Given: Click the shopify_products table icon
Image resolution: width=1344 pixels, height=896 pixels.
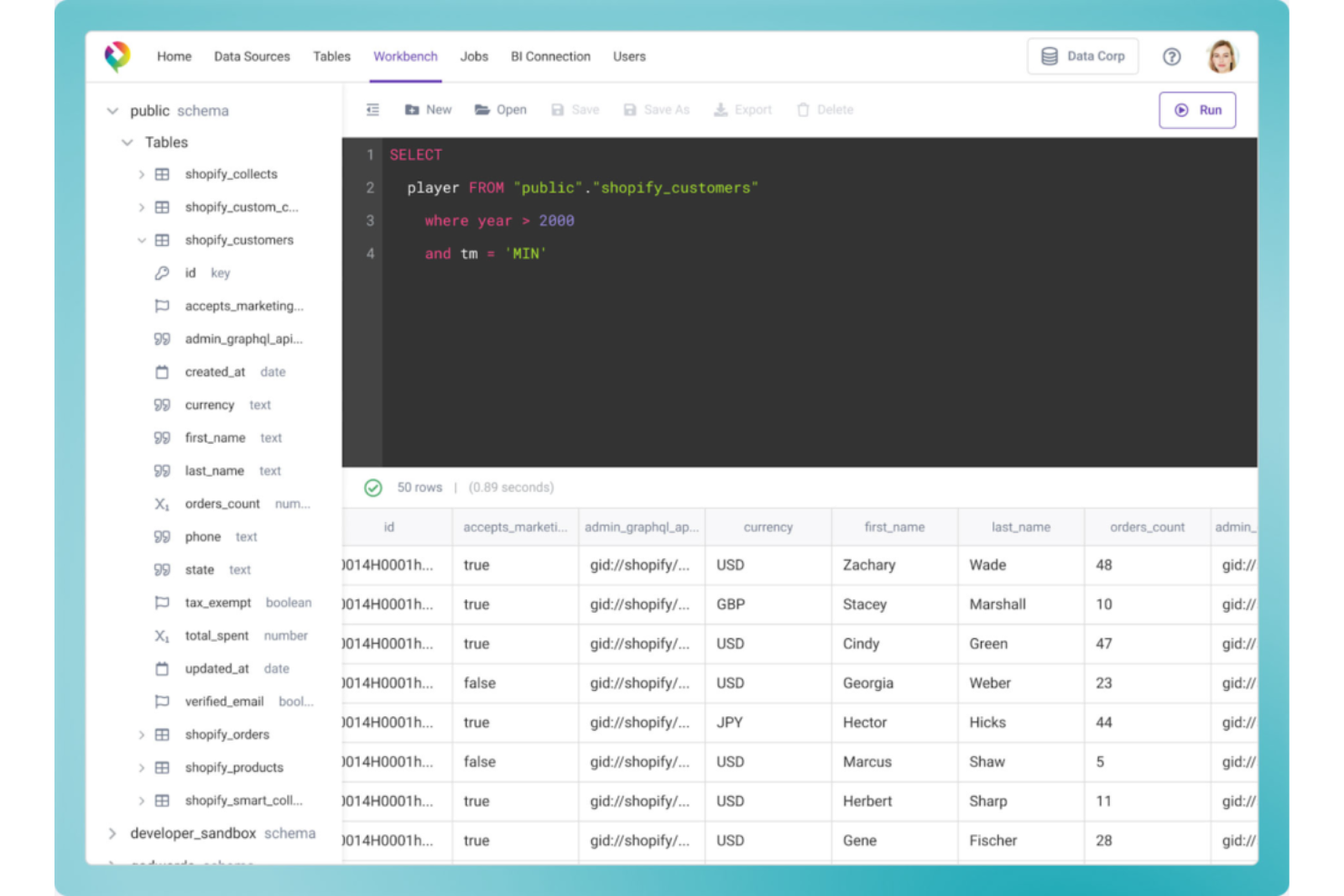Looking at the screenshot, I should (x=162, y=768).
